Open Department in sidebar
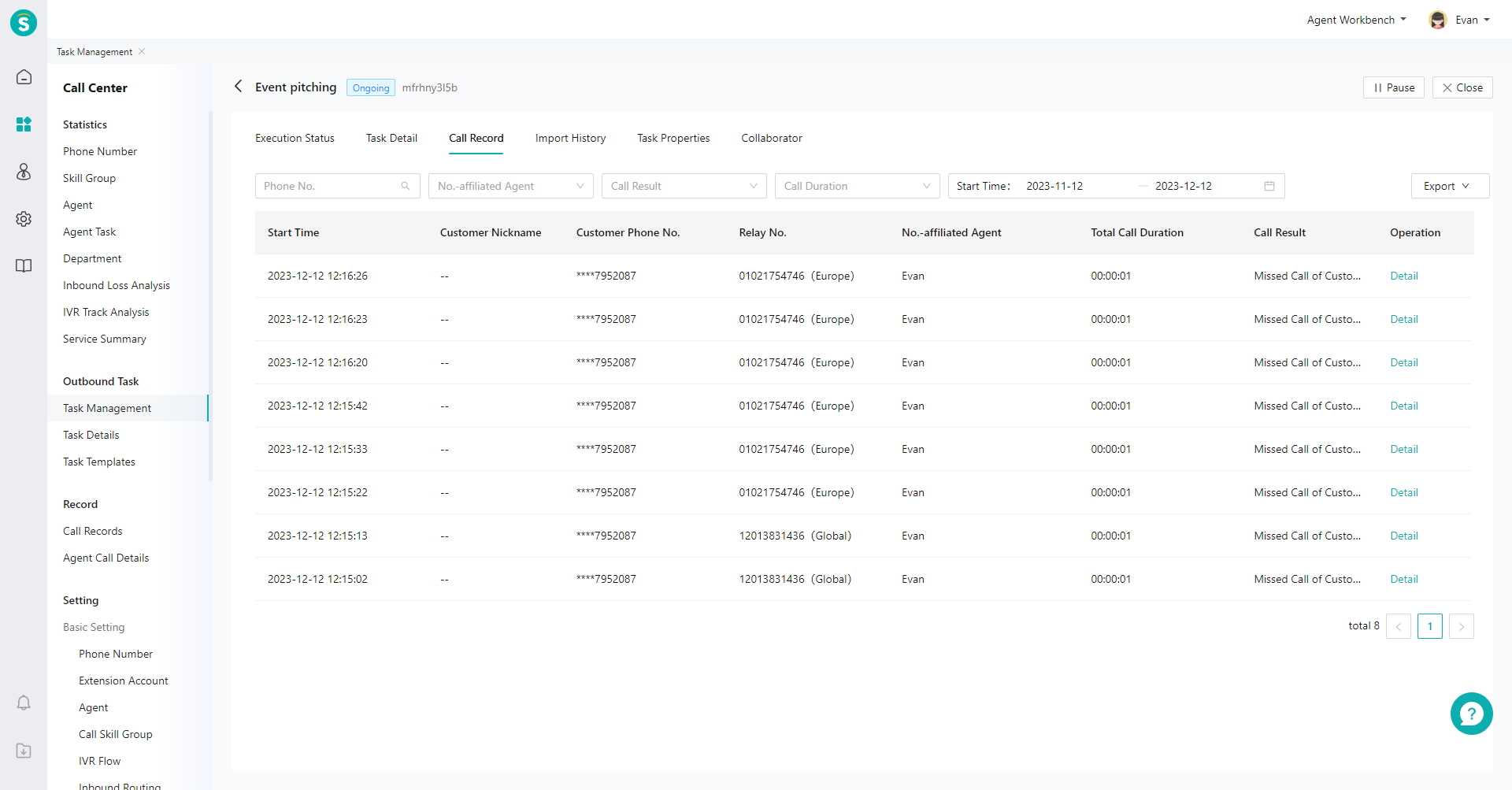This screenshot has height=790, width=1512. coord(92,258)
